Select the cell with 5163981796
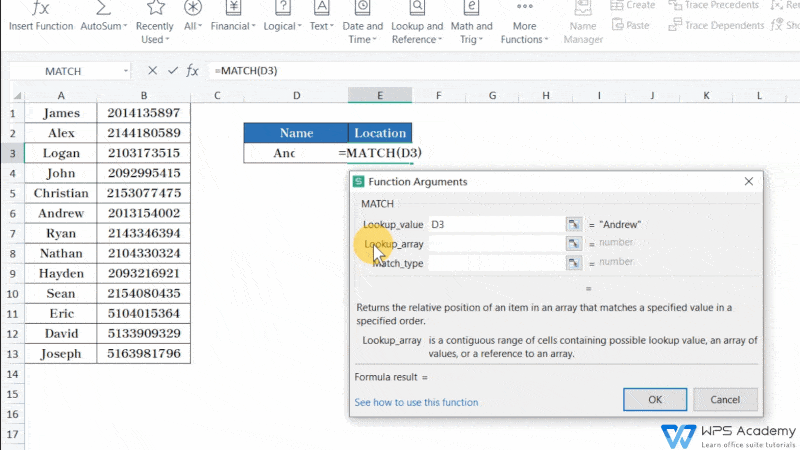Viewport: 800px width, 450px height. [x=144, y=354]
